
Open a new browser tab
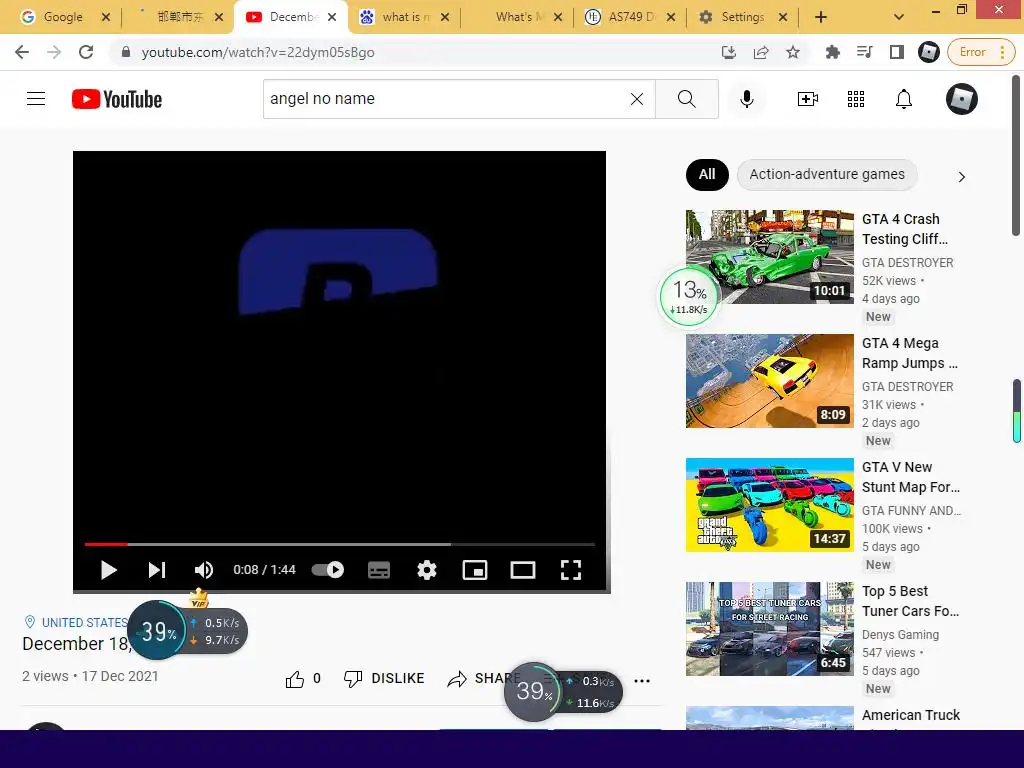coord(821,17)
